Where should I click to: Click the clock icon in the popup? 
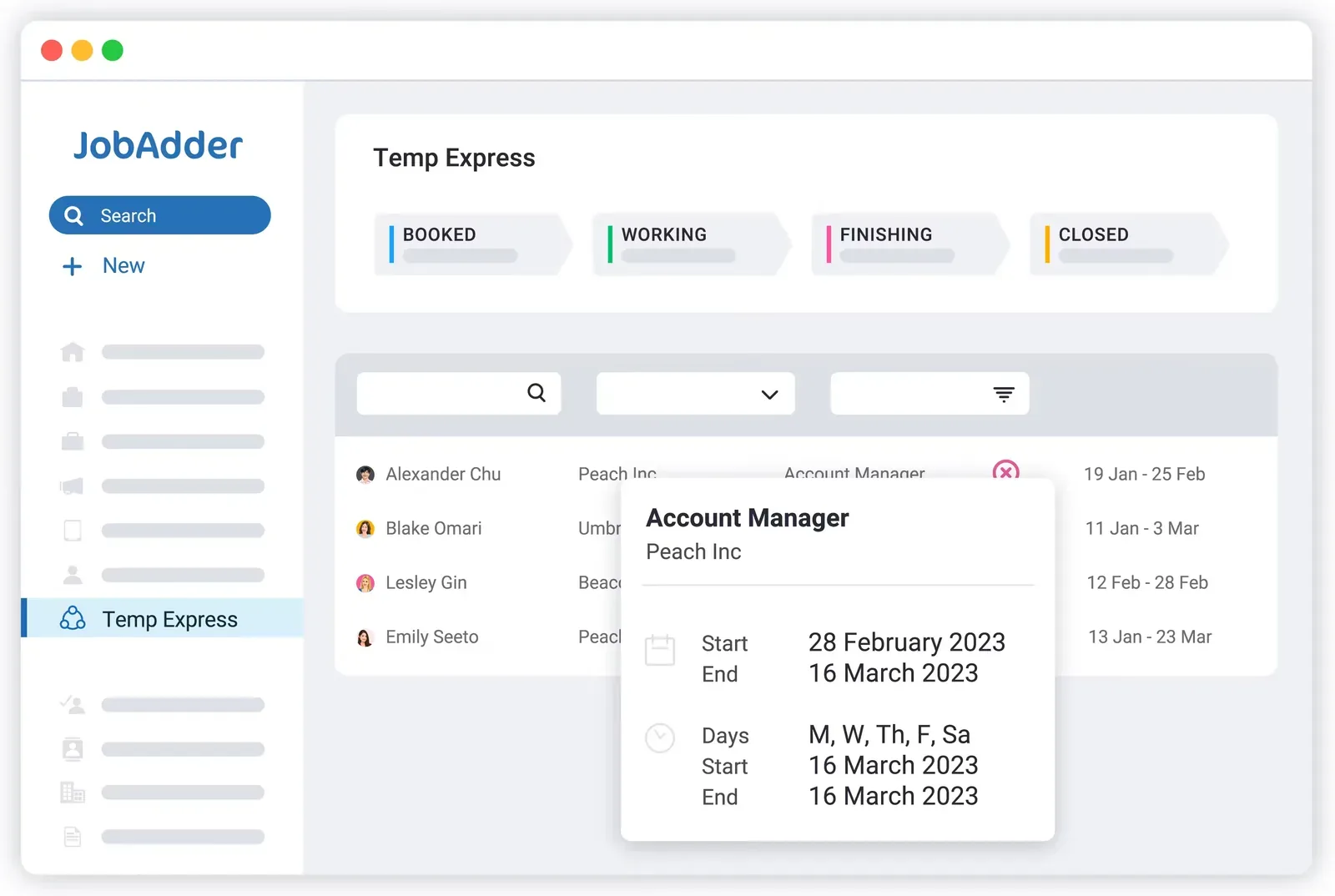click(x=660, y=737)
